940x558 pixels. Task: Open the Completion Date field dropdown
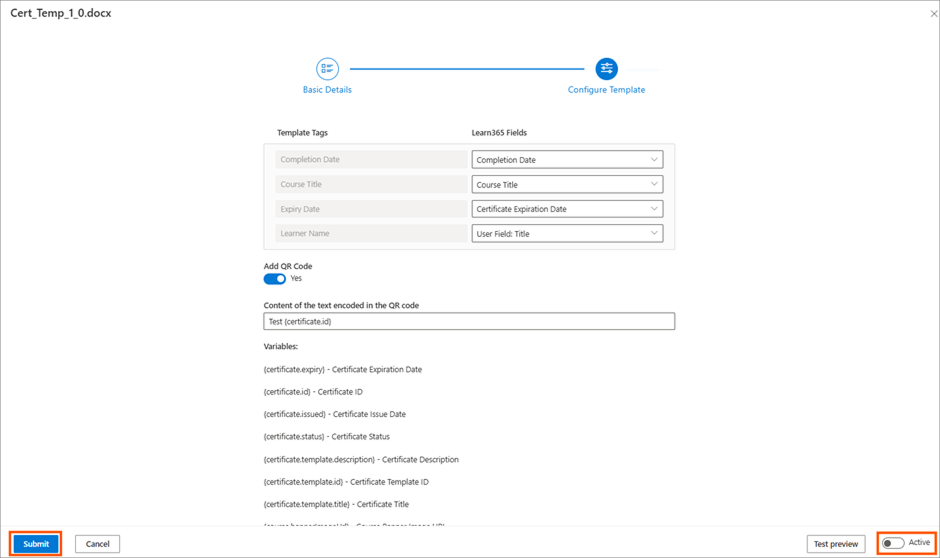point(566,160)
